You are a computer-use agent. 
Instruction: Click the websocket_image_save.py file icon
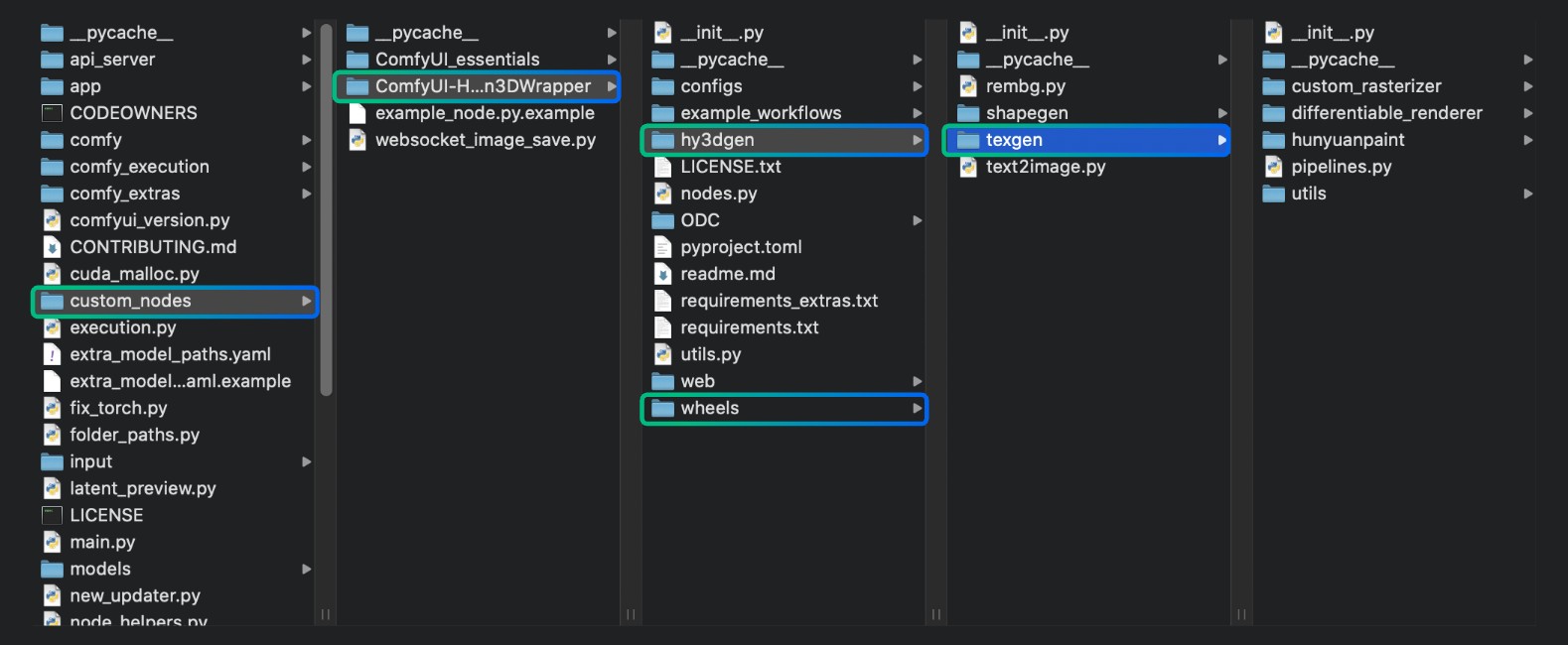(x=357, y=140)
